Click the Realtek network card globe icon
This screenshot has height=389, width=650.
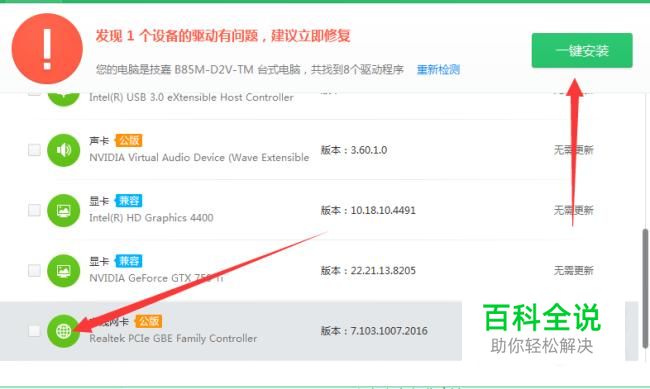pyautogui.click(x=63, y=331)
